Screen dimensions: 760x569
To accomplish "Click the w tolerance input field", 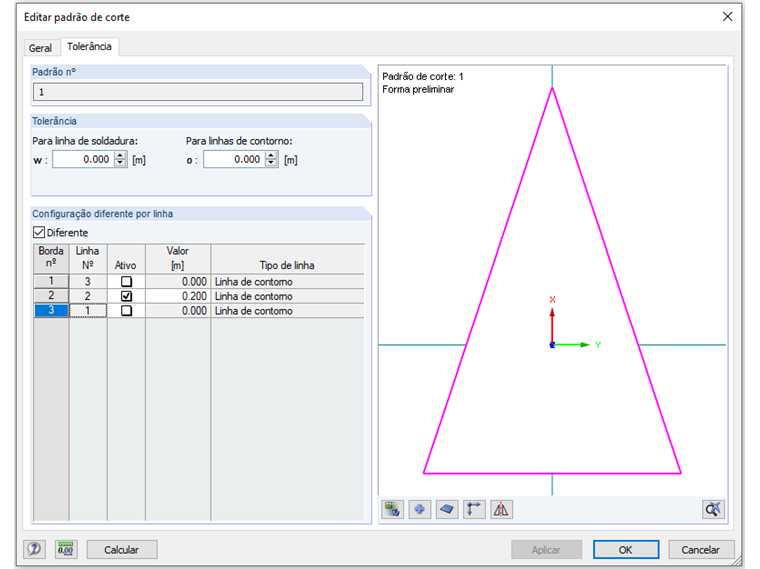I will coord(83,159).
